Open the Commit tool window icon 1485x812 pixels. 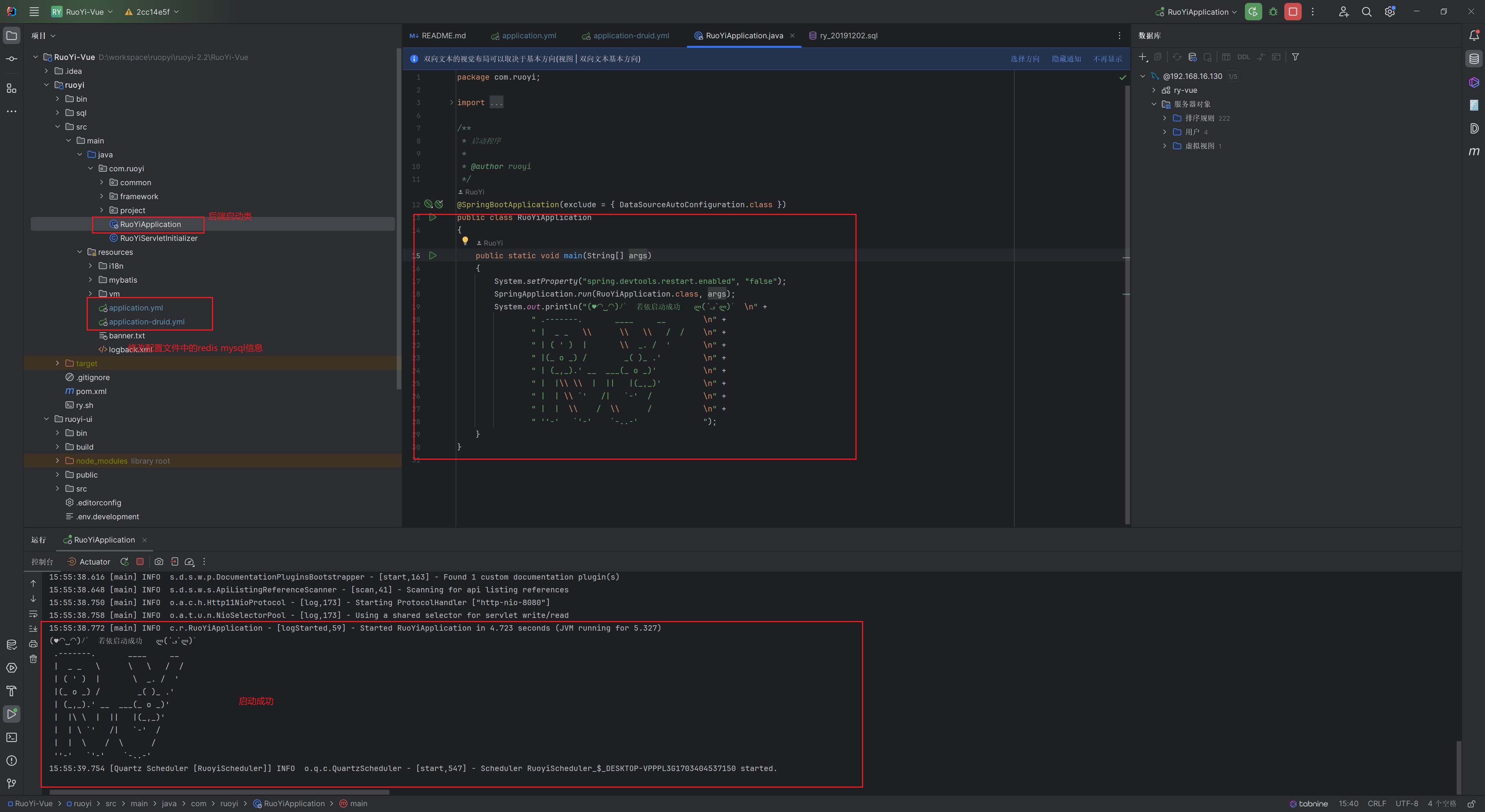(x=12, y=59)
